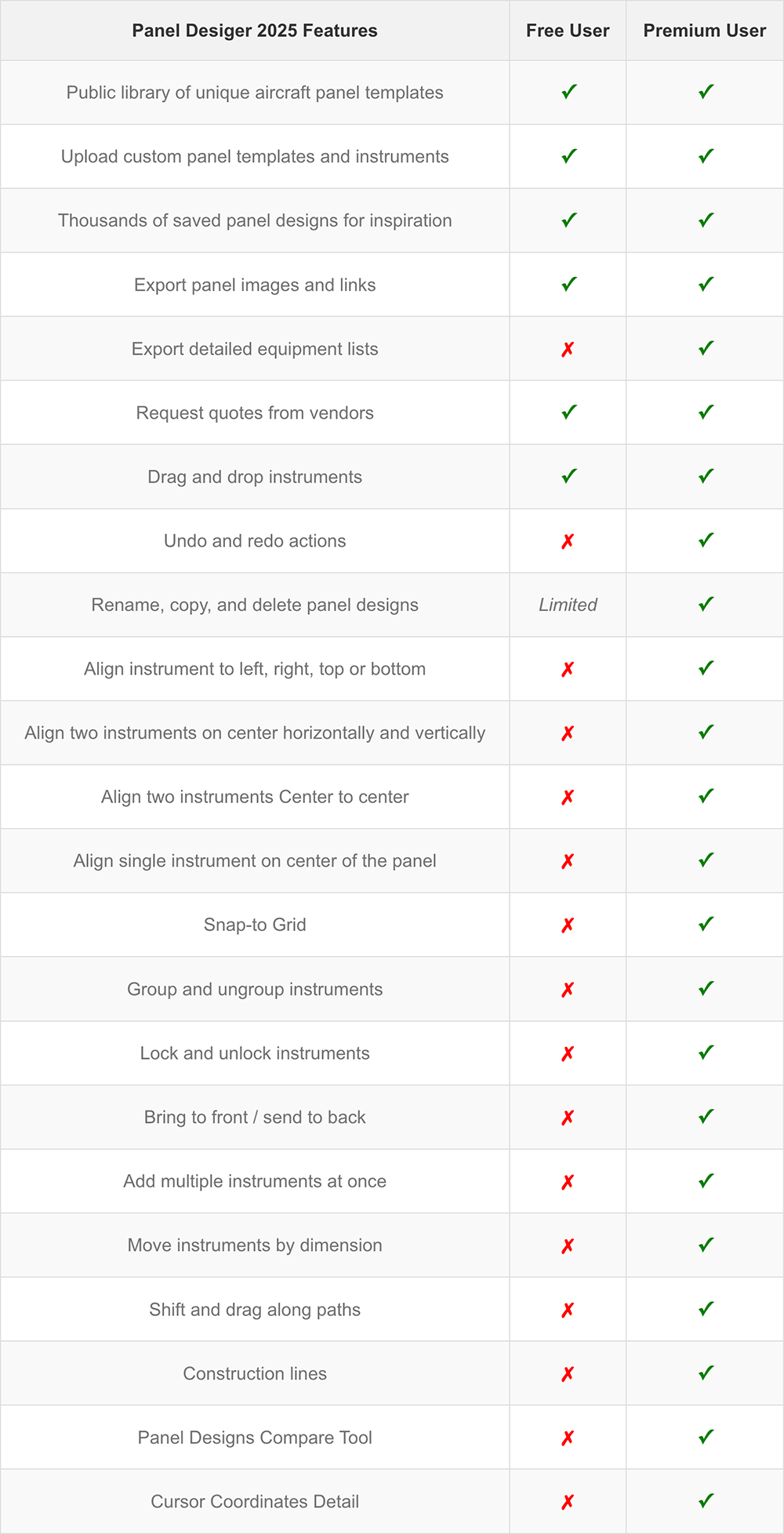Click the red X for Export detailed equipment lists
This screenshot has height=1534, width=784.
568,349
